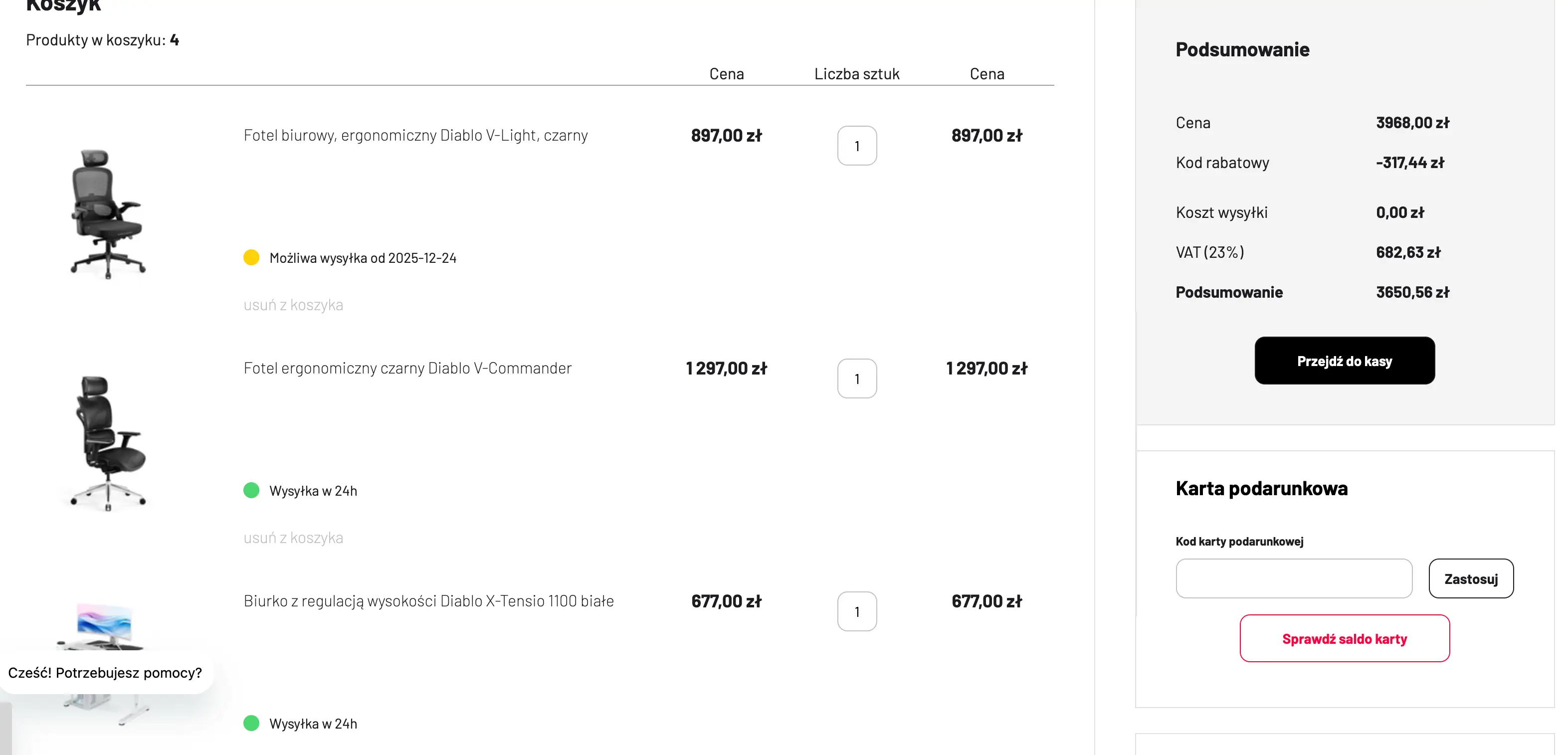Remove V-Commander chair from the cart
Viewport: 1568px width, 755px height.
tap(293, 538)
